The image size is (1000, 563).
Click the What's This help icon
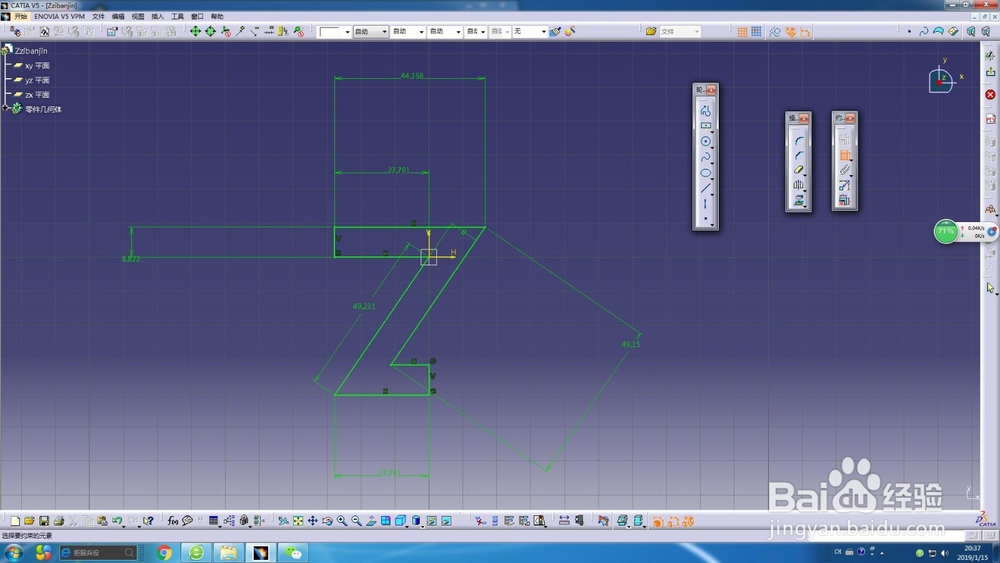coord(148,521)
